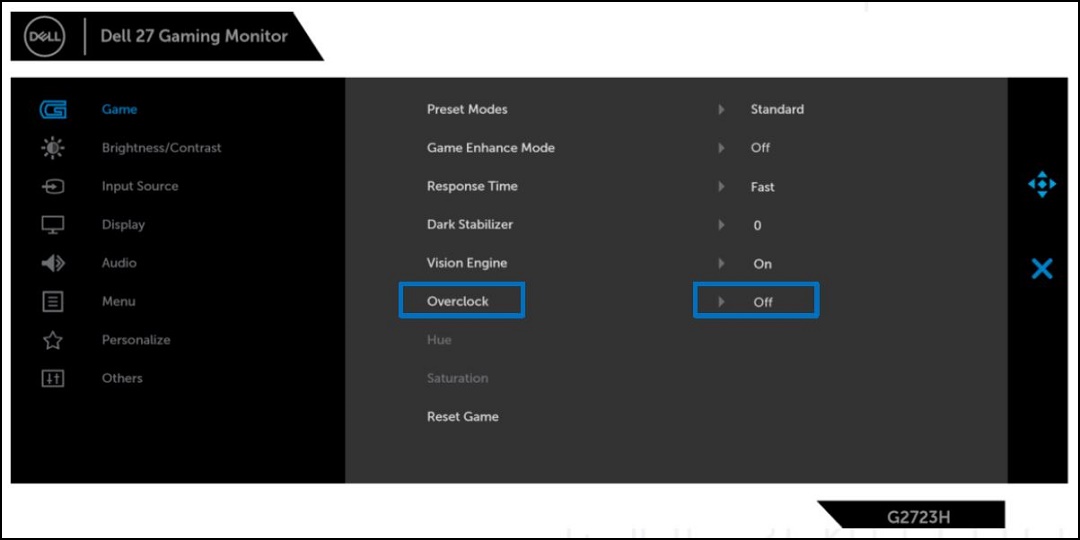
Task: Click the Input Source icon
Action: 53,186
